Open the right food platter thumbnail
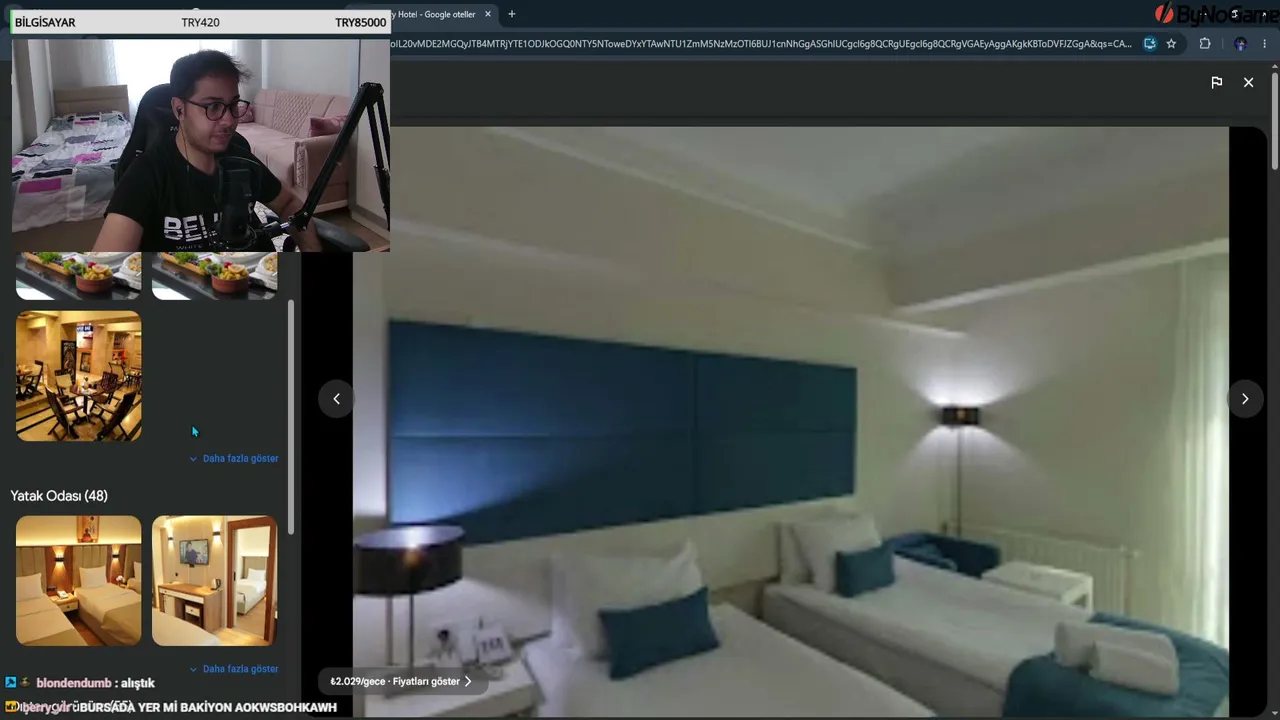 click(214, 275)
